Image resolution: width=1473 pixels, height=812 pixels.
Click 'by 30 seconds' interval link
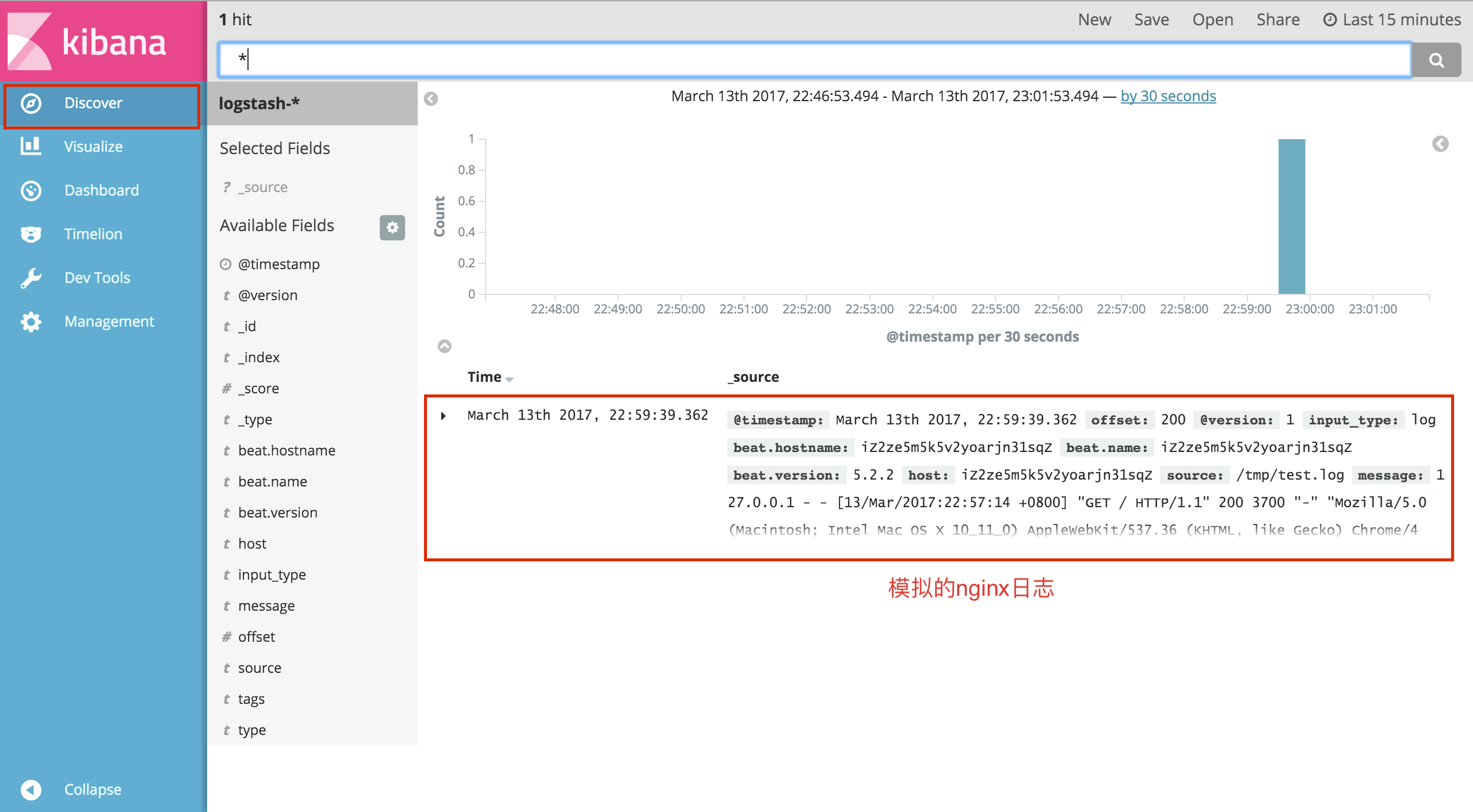click(1169, 96)
